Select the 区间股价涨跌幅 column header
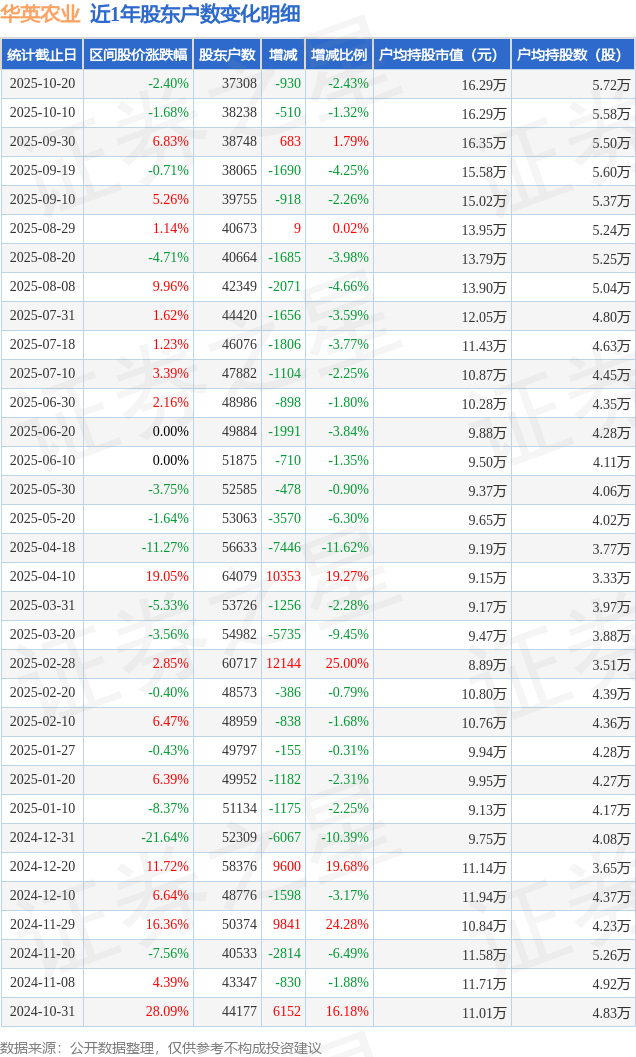The height and width of the screenshot is (1057, 636). click(138, 55)
